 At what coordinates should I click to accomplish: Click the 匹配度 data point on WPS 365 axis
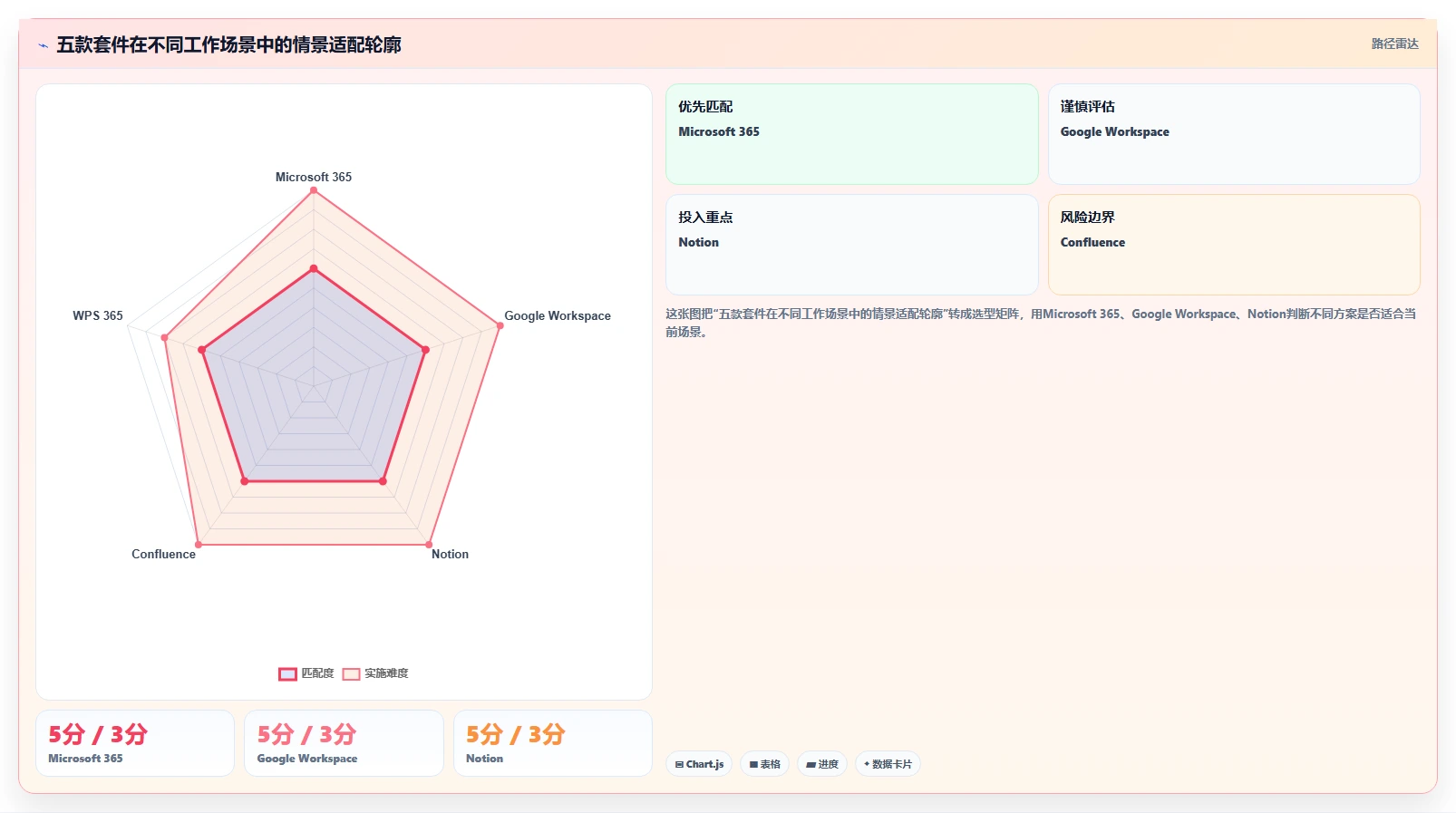click(x=202, y=350)
